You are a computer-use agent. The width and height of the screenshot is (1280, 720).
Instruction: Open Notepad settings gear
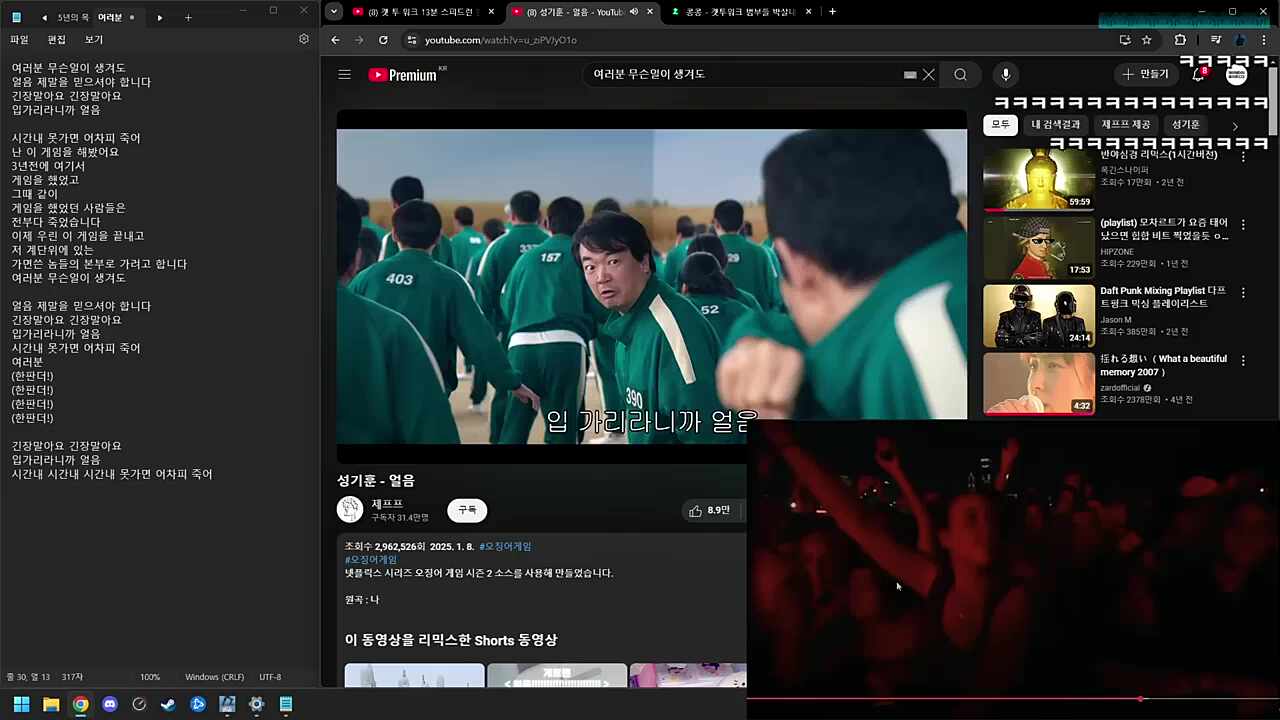304,39
